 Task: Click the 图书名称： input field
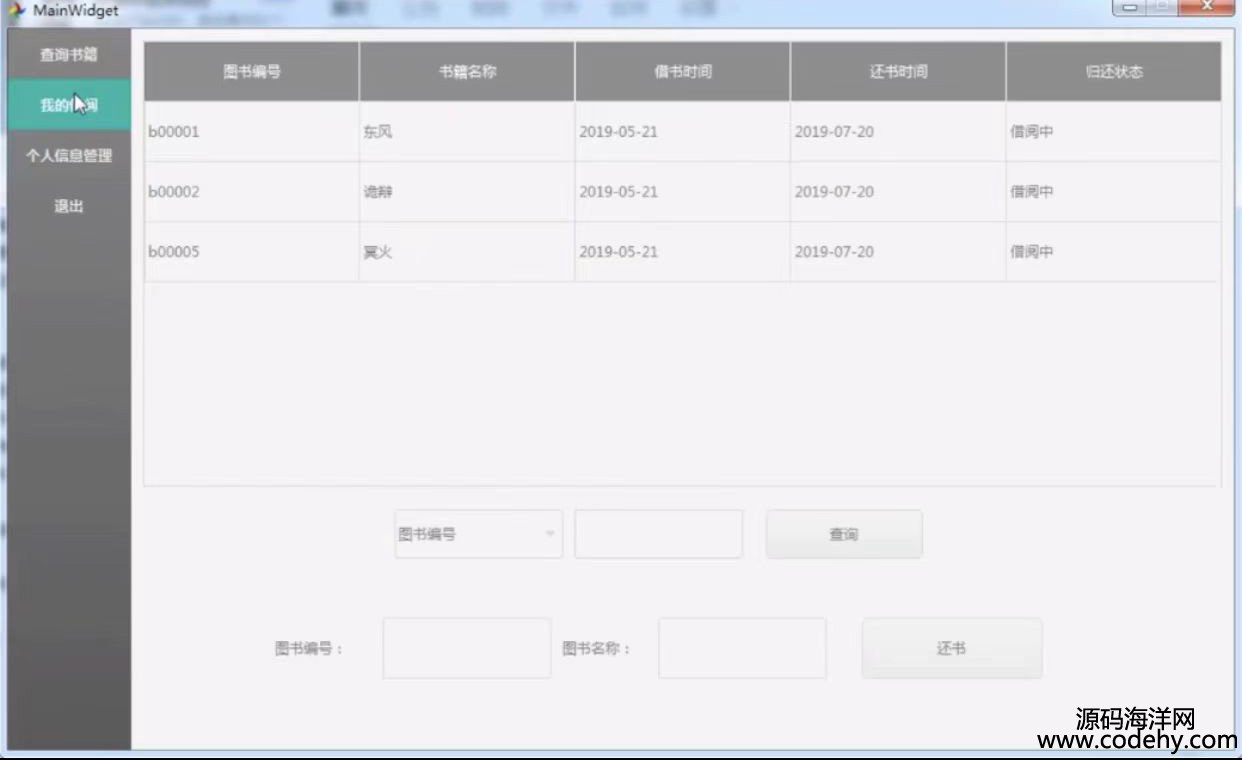742,648
